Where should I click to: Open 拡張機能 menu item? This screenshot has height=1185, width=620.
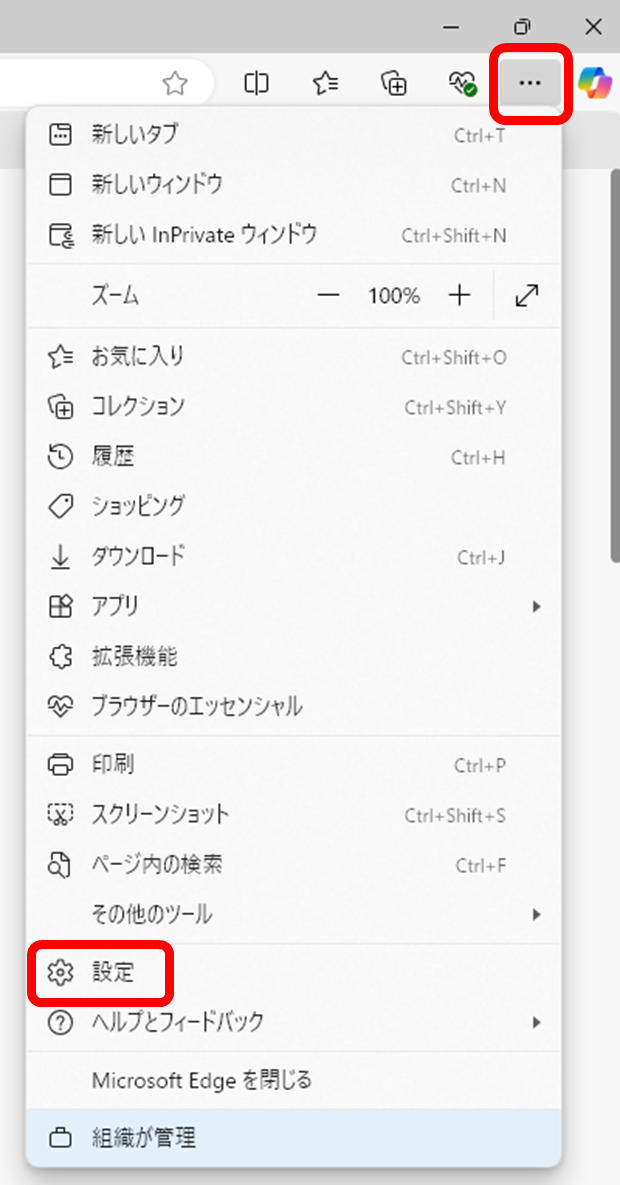pos(293,657)
